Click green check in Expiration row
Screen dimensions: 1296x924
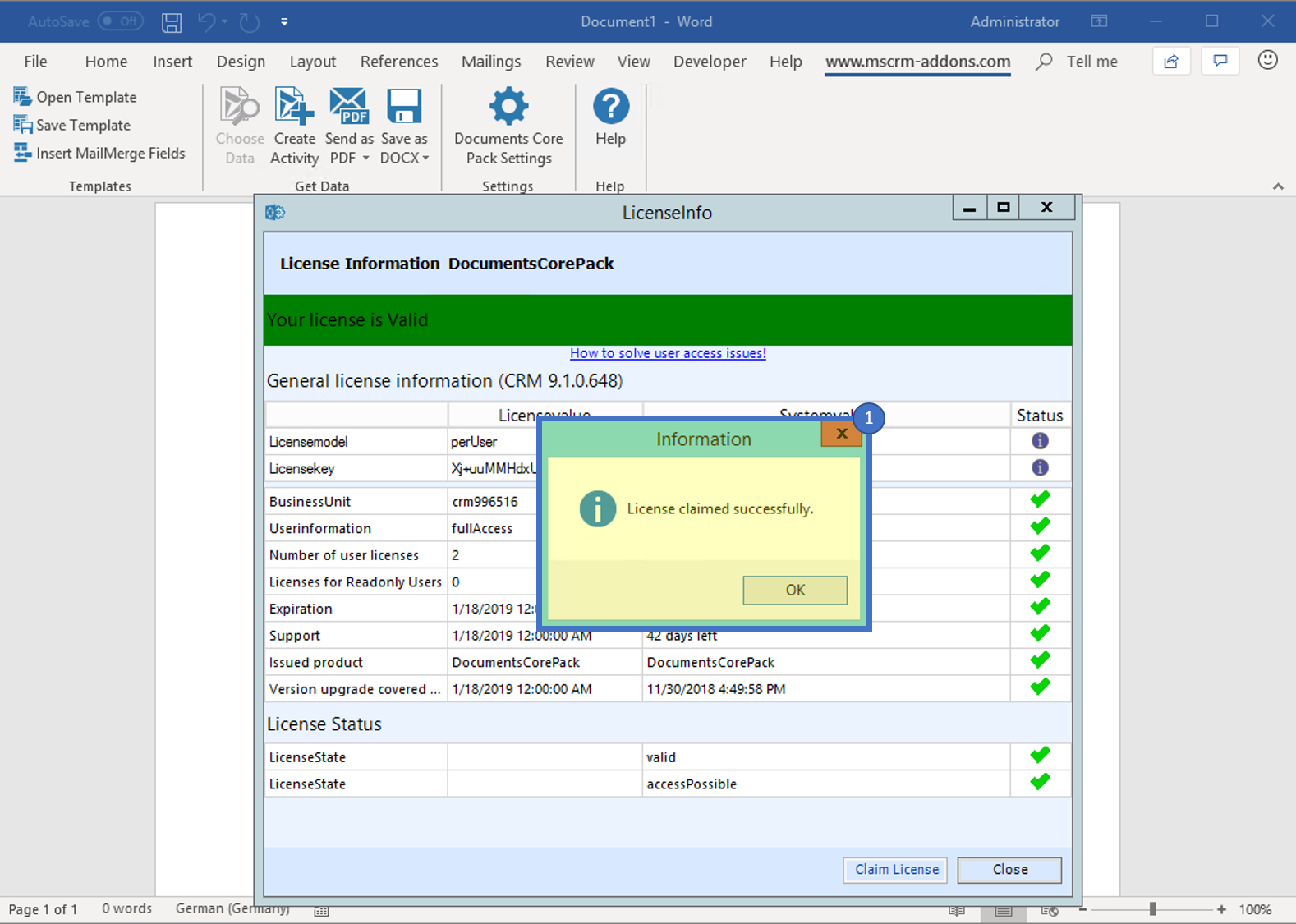[x=1040, y=607]
